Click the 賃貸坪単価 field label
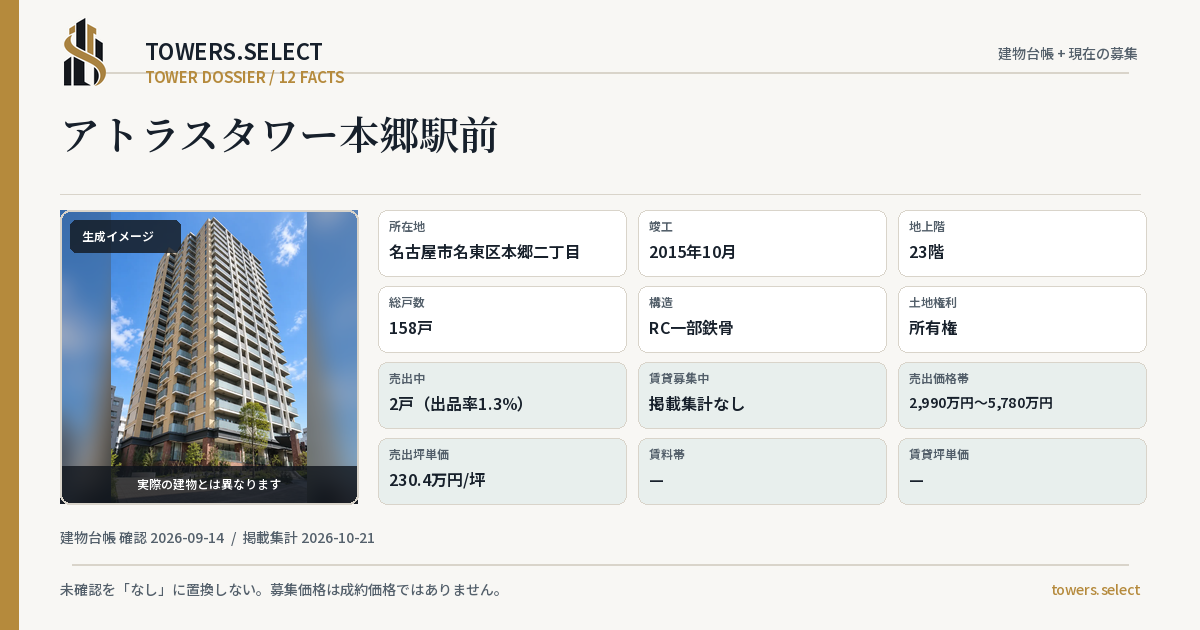Image resolution: width=1200 pixels, height=630 pixels. 939,455
